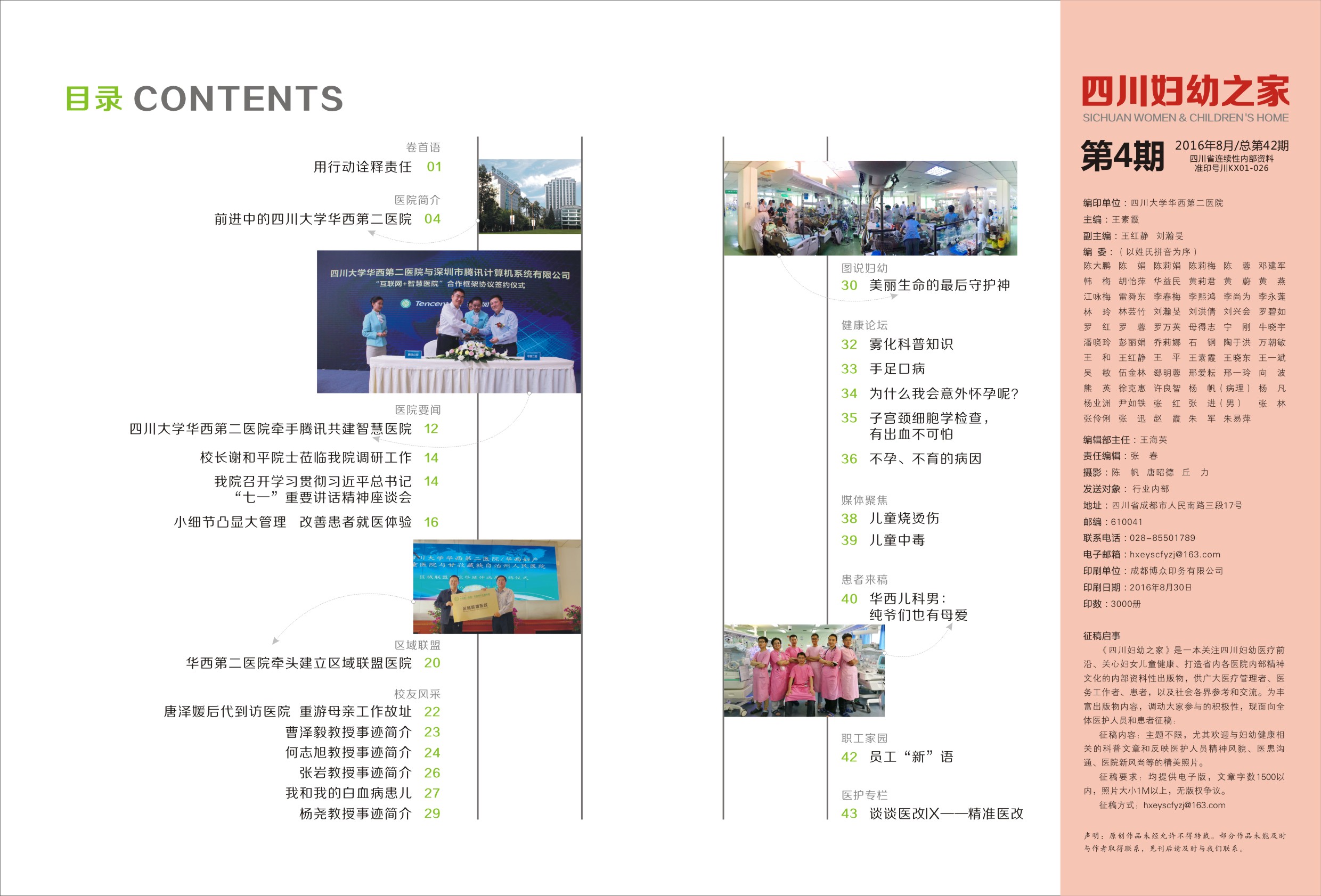Click the section label '卷首语'
The image size is (1321, 896).
pos(423,147)
